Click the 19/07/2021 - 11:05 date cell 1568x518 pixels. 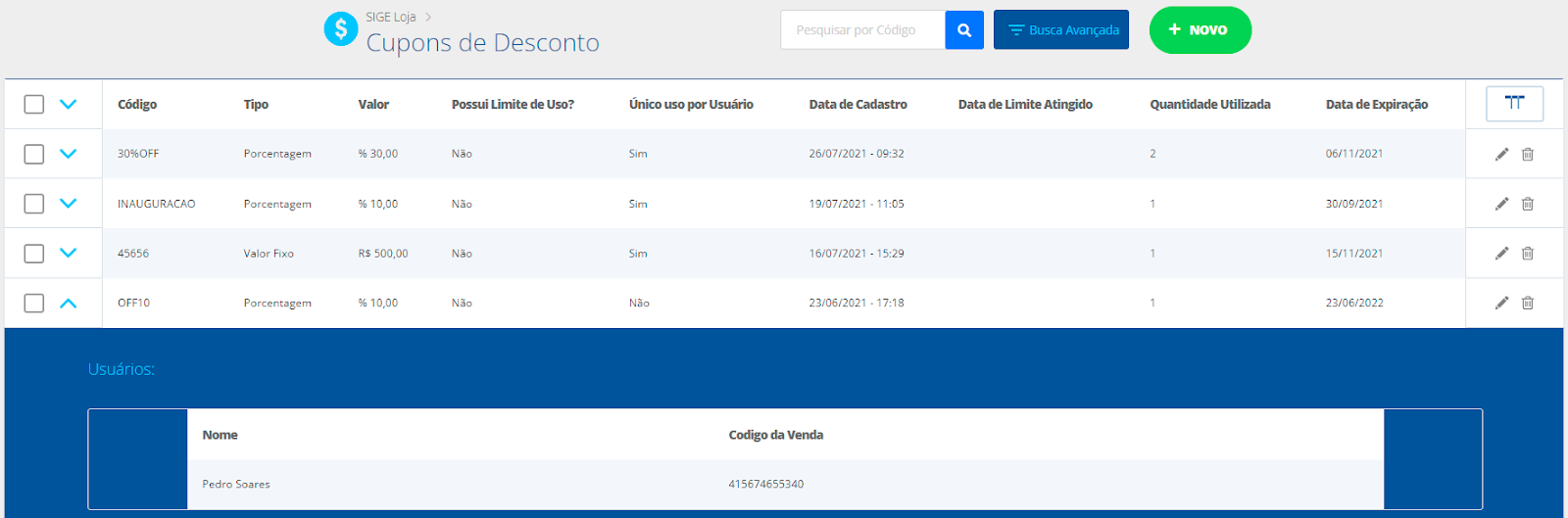point(857,204)
